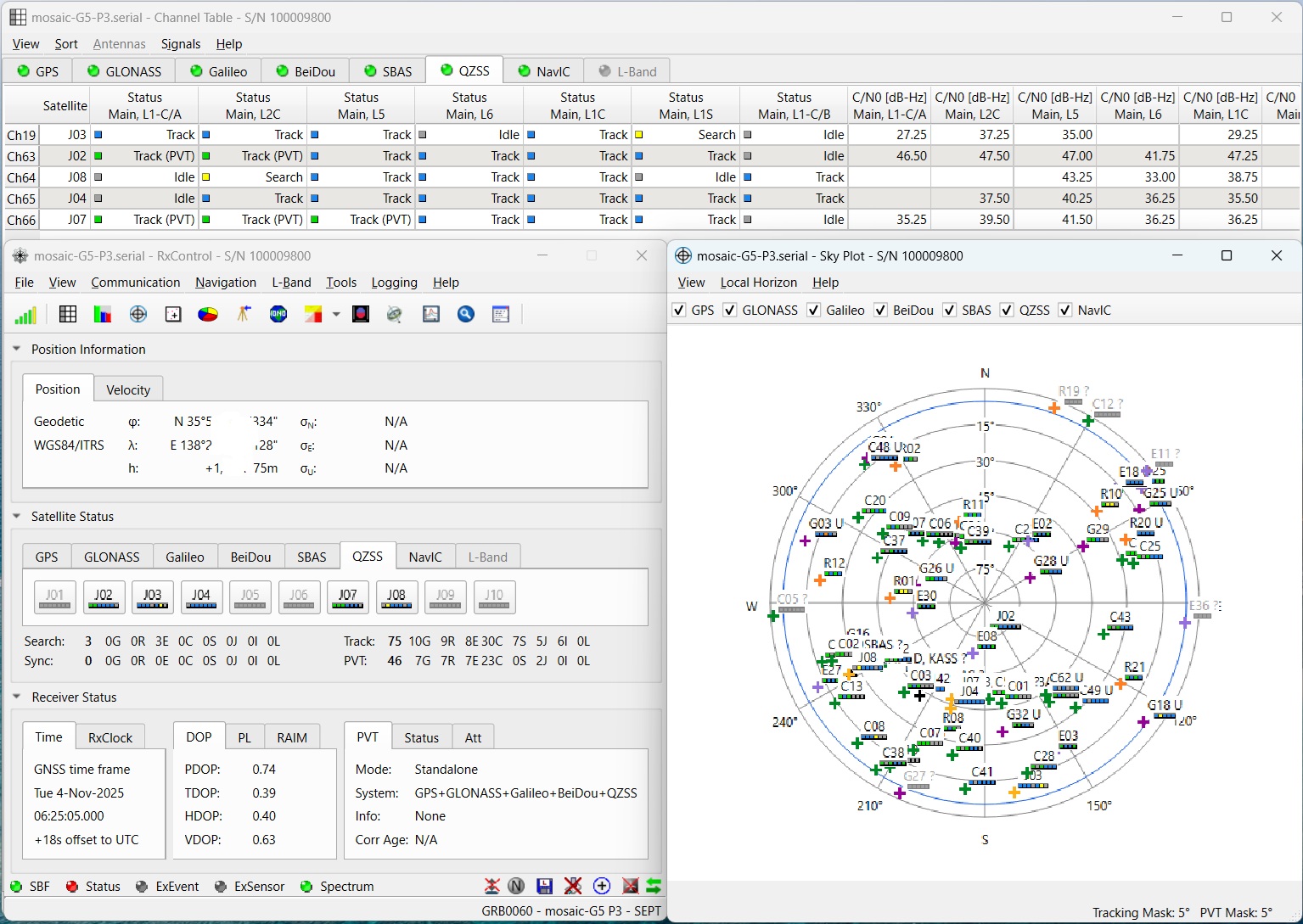Select the J07 satellite button
The height and width of the screenshot is (924, 1303).
(347, 596)
